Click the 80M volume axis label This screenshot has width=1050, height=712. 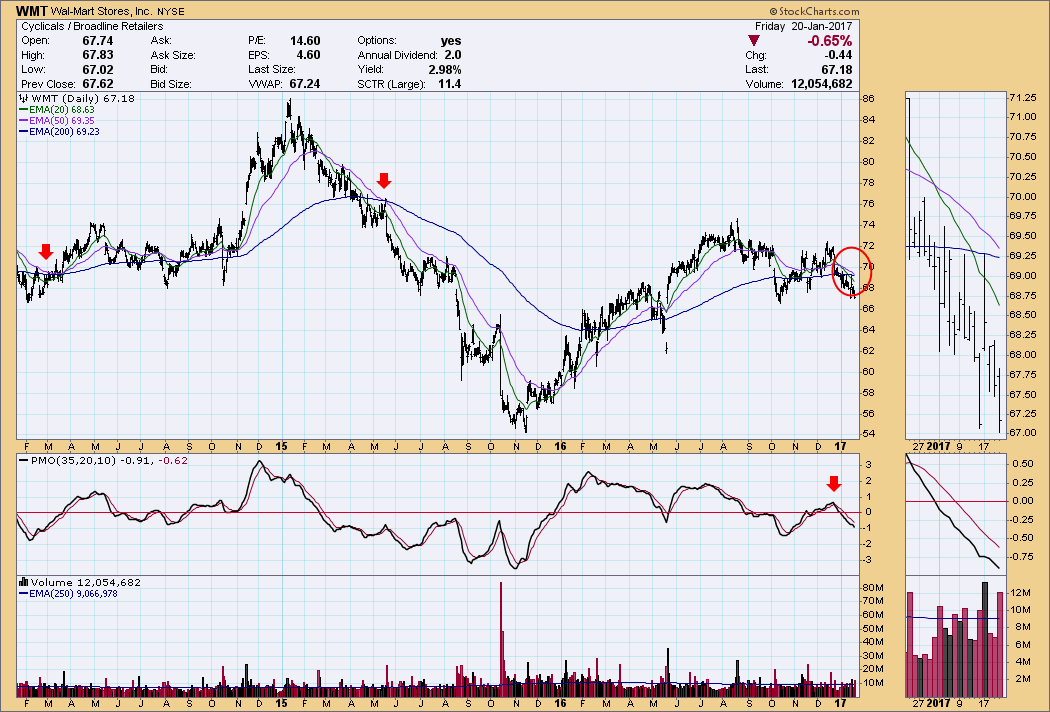click(x=873, y=587)
